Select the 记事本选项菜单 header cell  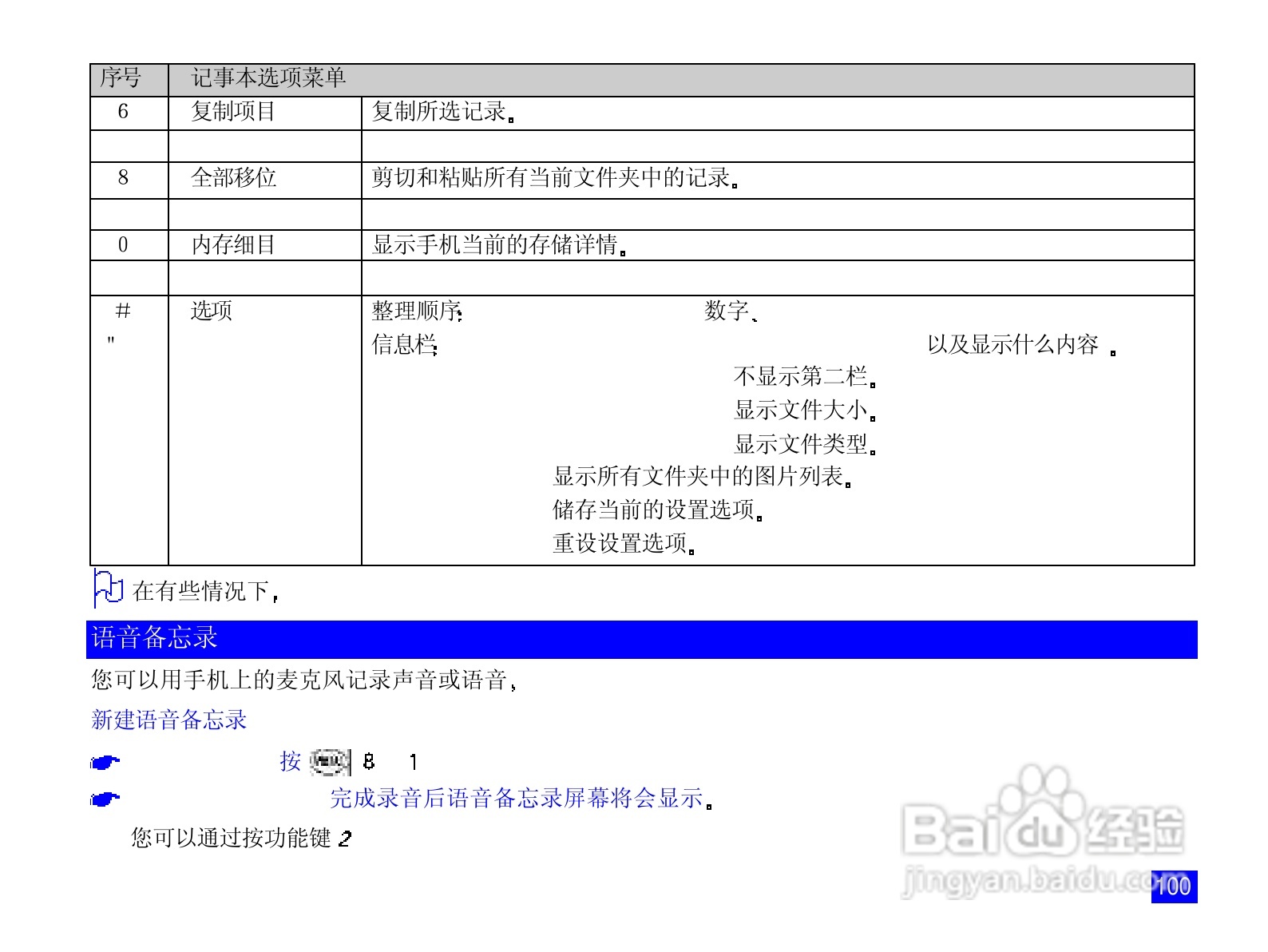point(681,80)
